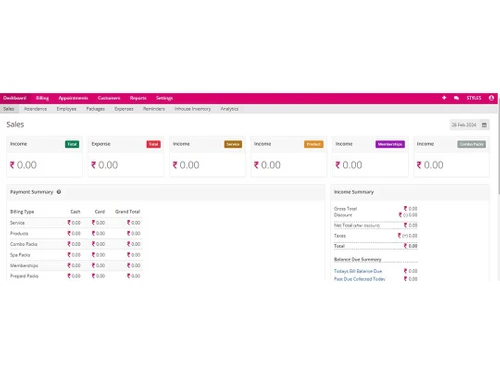This screenshot has width=500, height=375.
Task: Open the Billing menu
Action: (x=42, y=98)
